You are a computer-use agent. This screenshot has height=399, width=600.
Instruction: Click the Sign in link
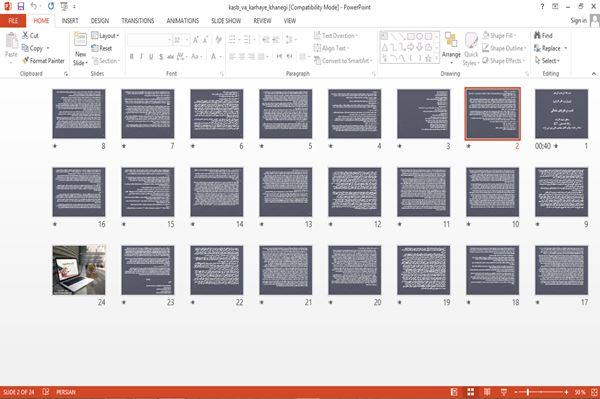pyautogui.click(x=578, y=21)
